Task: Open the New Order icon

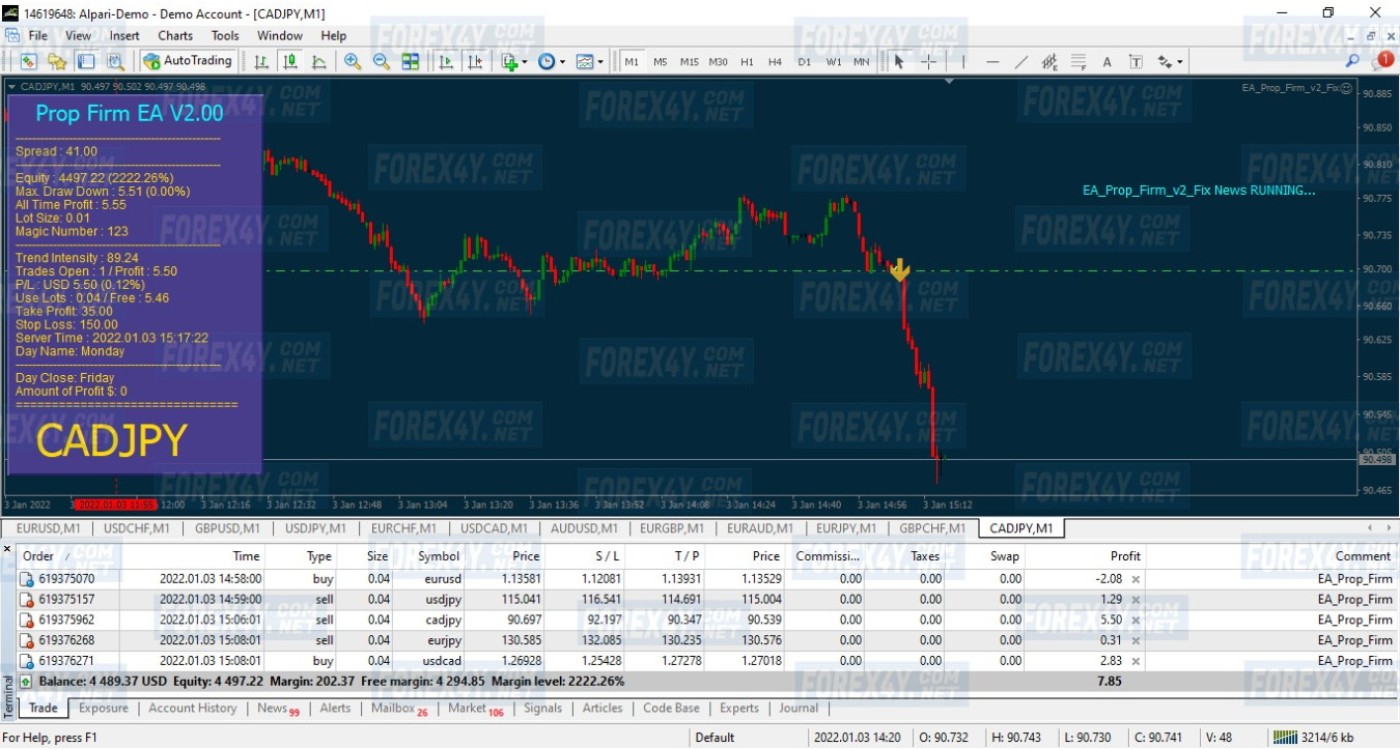Action: coord(28,61)
